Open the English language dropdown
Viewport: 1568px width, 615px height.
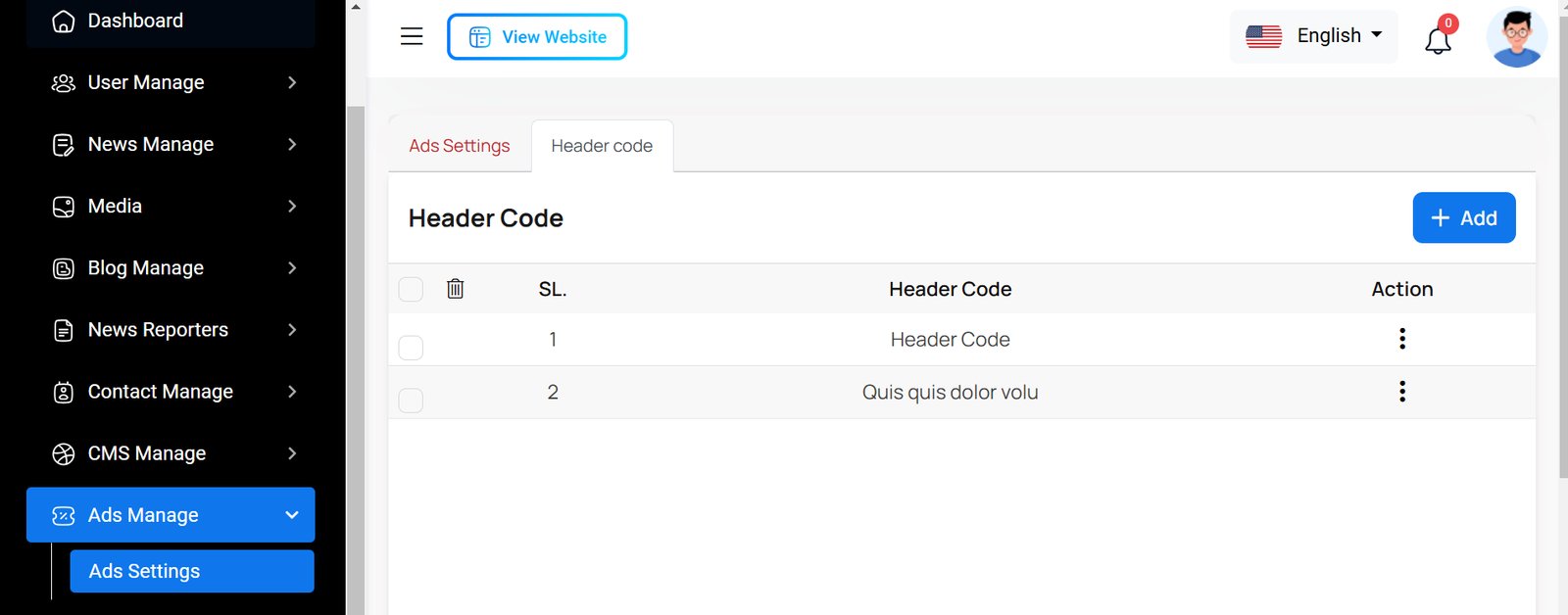(x=1313, y=36)
